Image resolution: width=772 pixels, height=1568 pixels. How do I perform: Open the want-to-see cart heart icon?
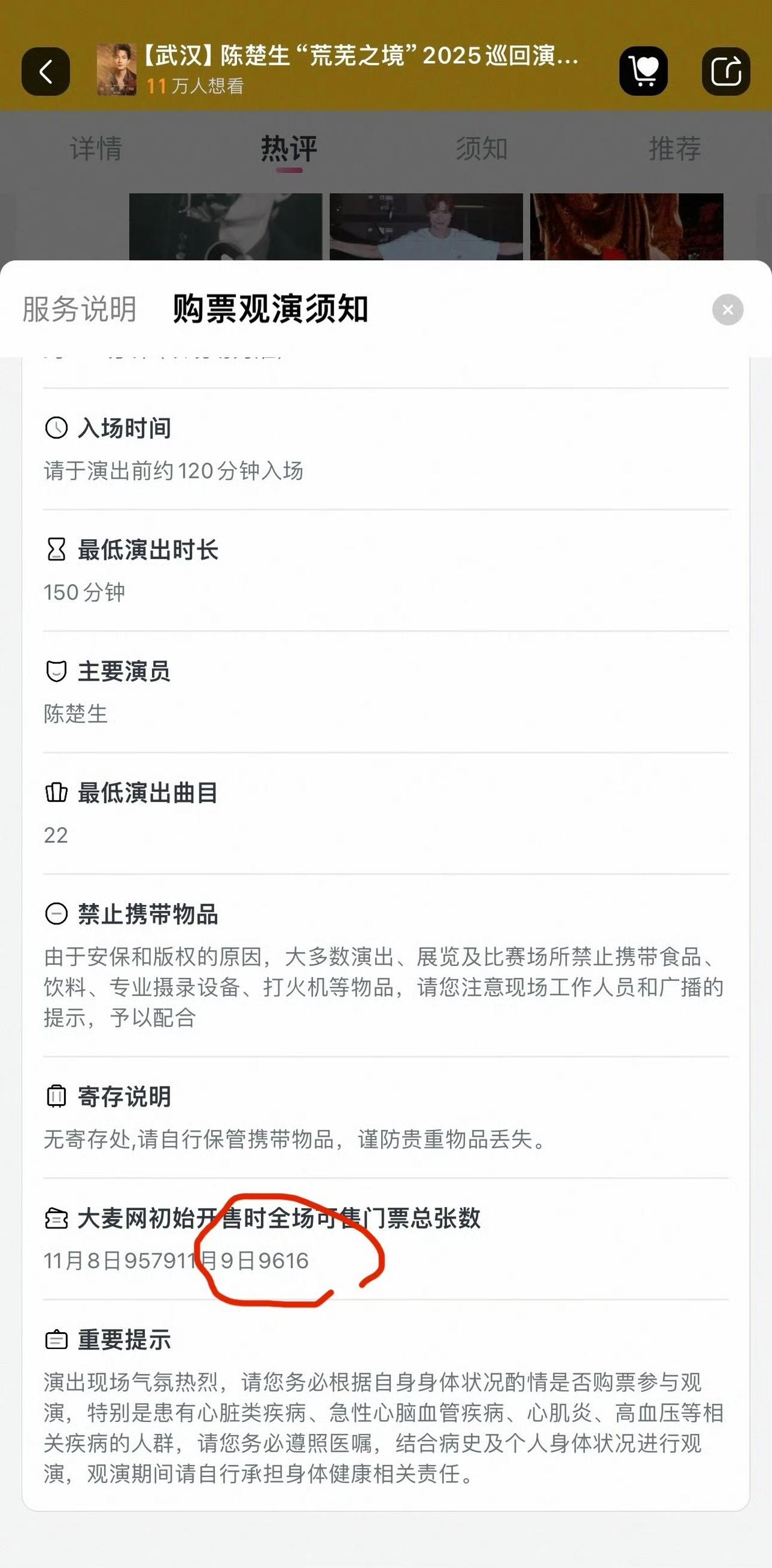643,71
